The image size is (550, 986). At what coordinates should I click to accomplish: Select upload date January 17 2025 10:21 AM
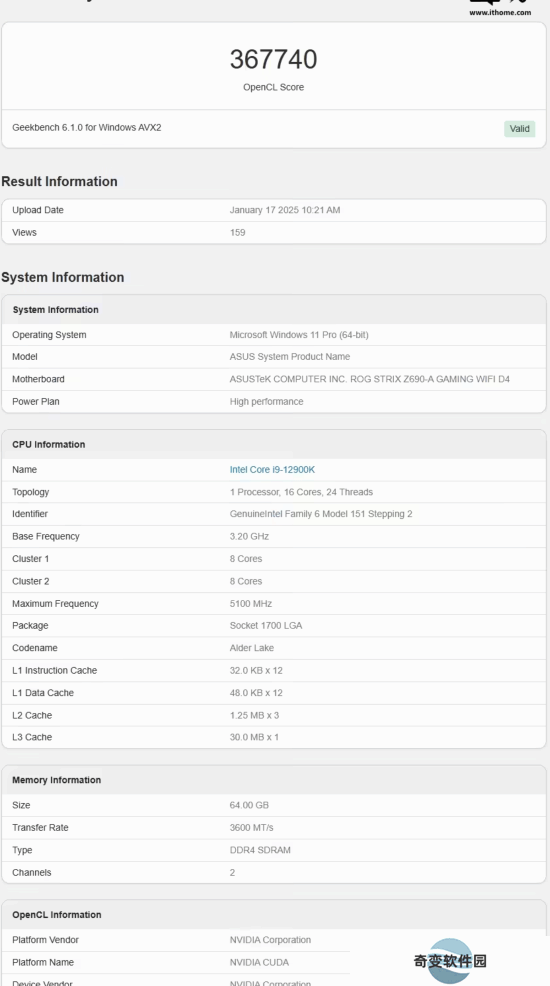285,210
